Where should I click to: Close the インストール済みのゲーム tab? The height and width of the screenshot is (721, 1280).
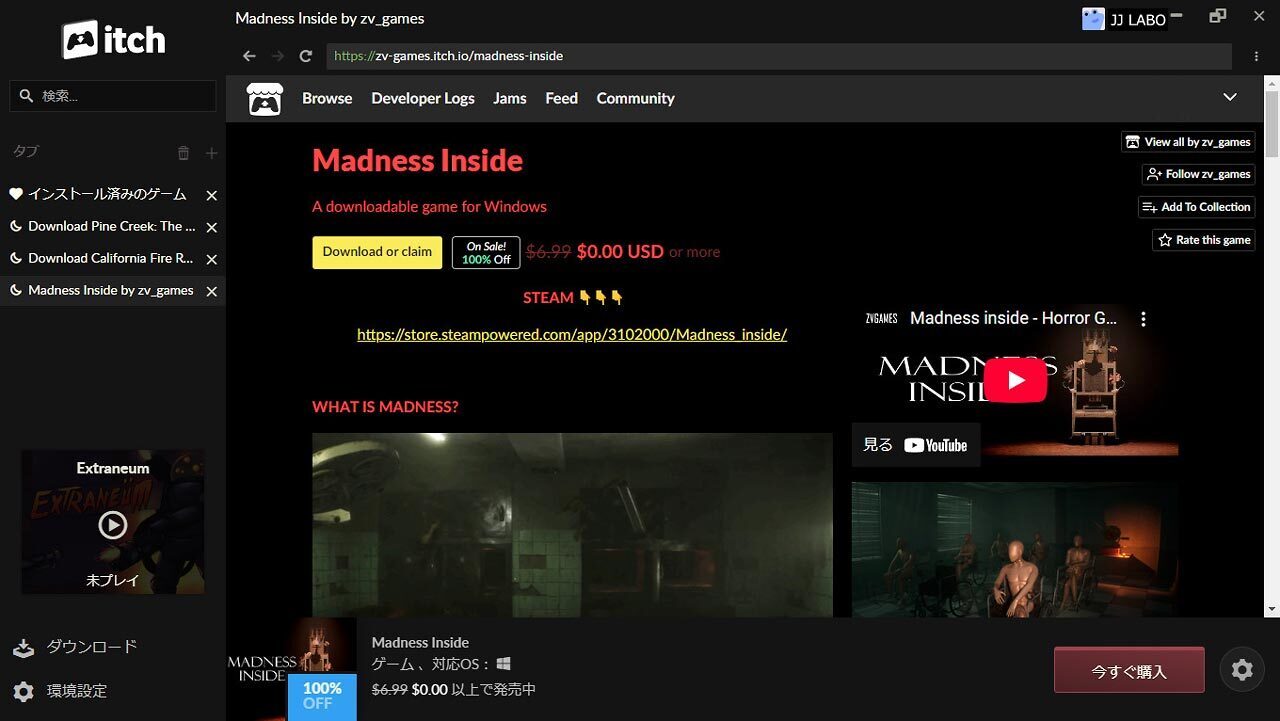(211, 196)
